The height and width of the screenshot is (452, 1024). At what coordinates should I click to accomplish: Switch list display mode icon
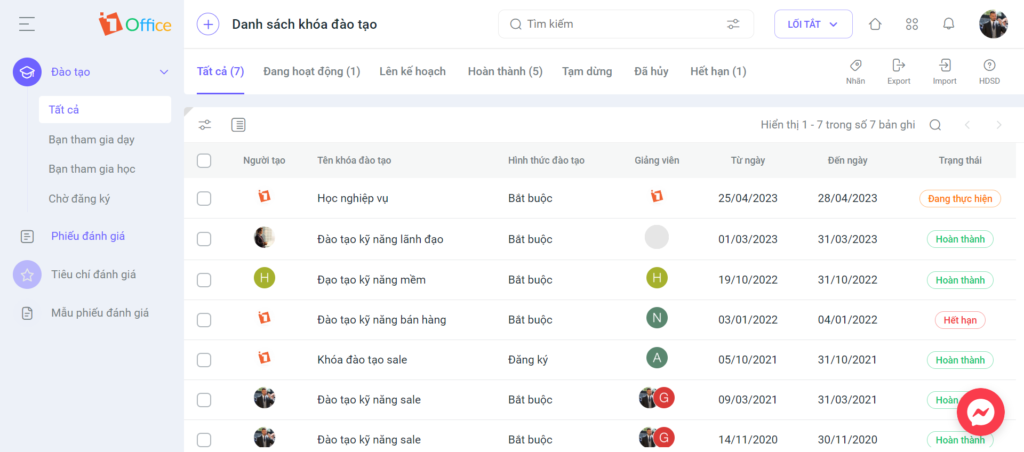238,125
